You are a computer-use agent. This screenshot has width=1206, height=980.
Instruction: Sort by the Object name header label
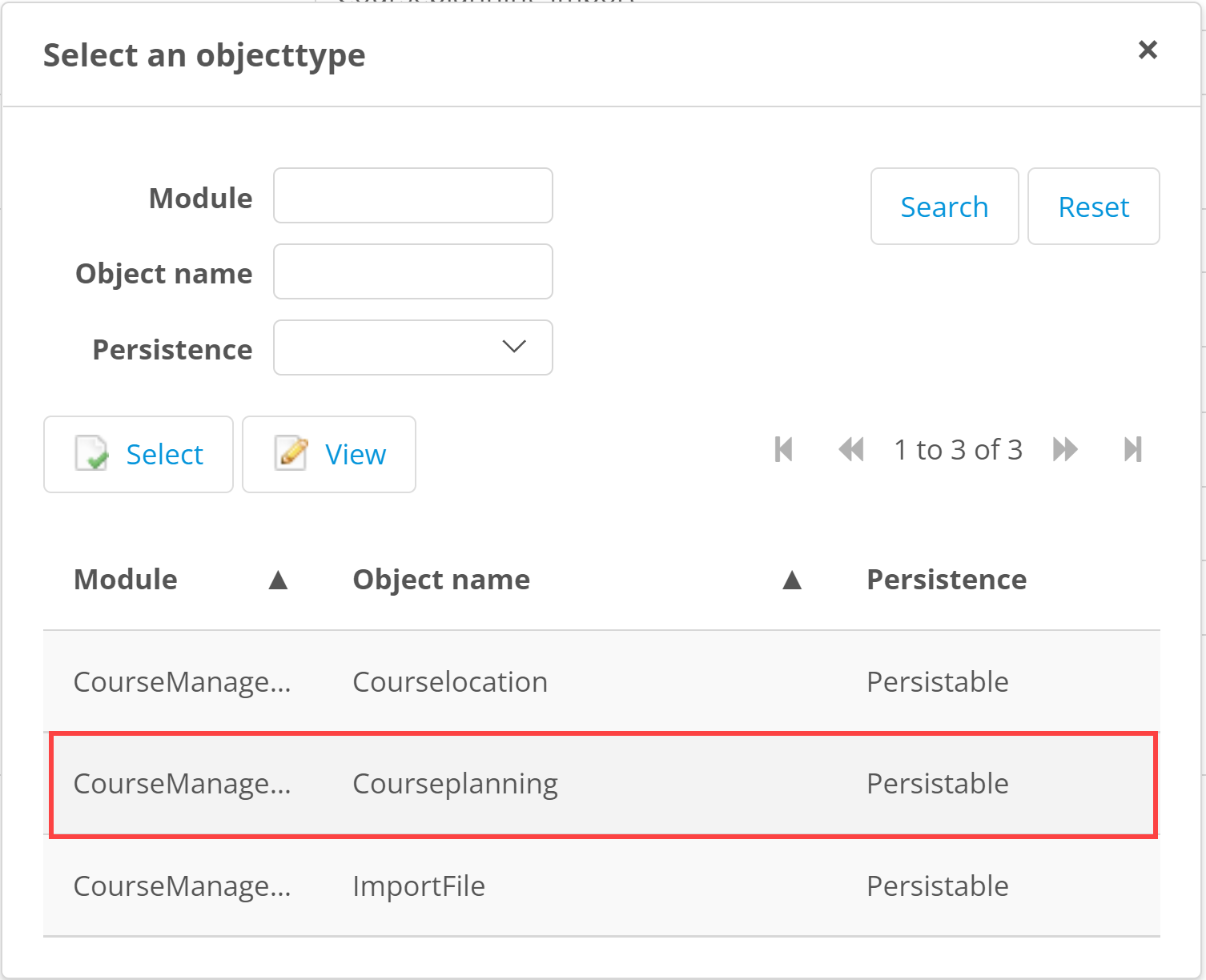[x=441, y=580]
